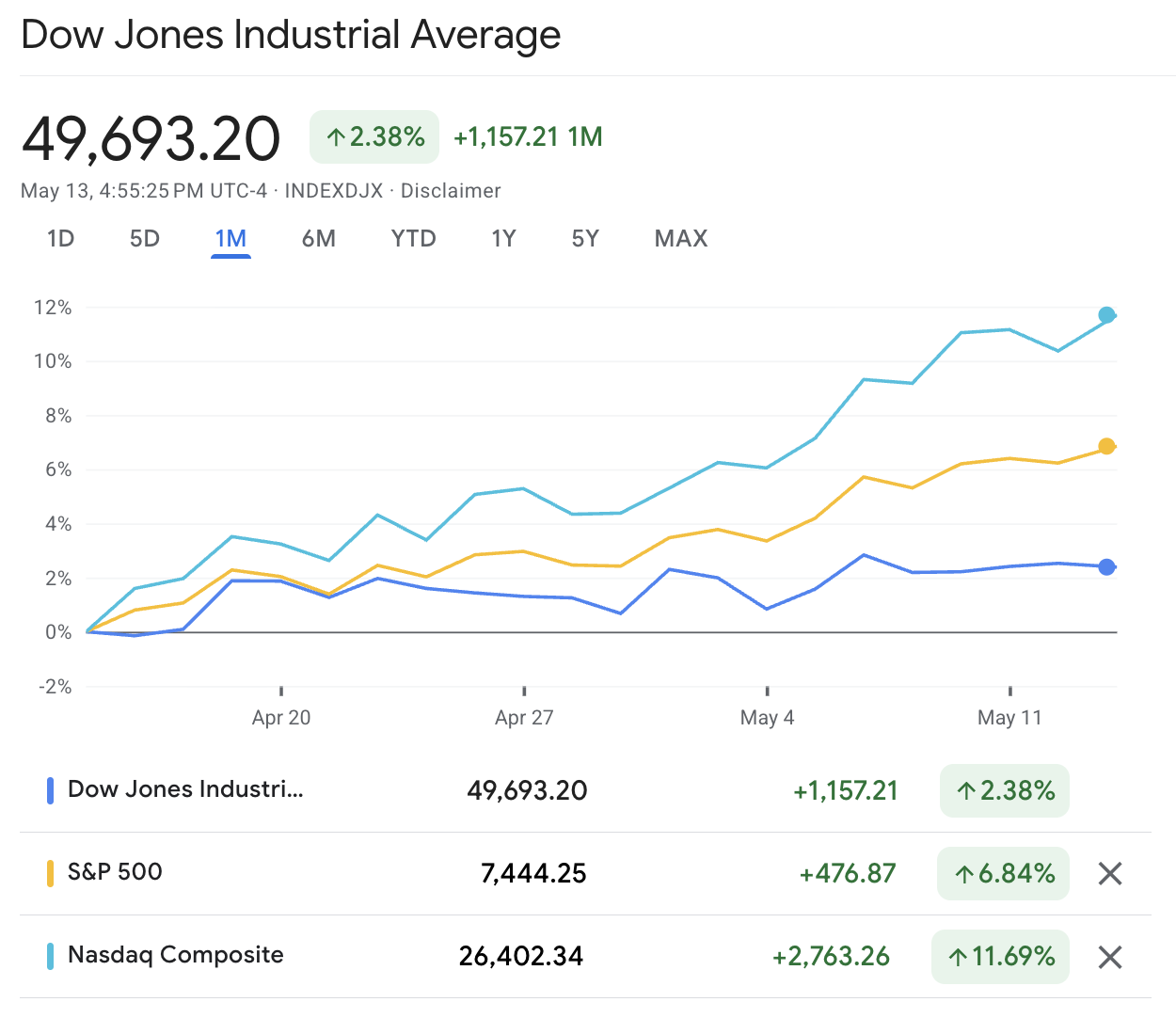1176x1018 pixels.
Task: Click the Dow Jones row 2.38% badge
Action: coord(1005,790)
